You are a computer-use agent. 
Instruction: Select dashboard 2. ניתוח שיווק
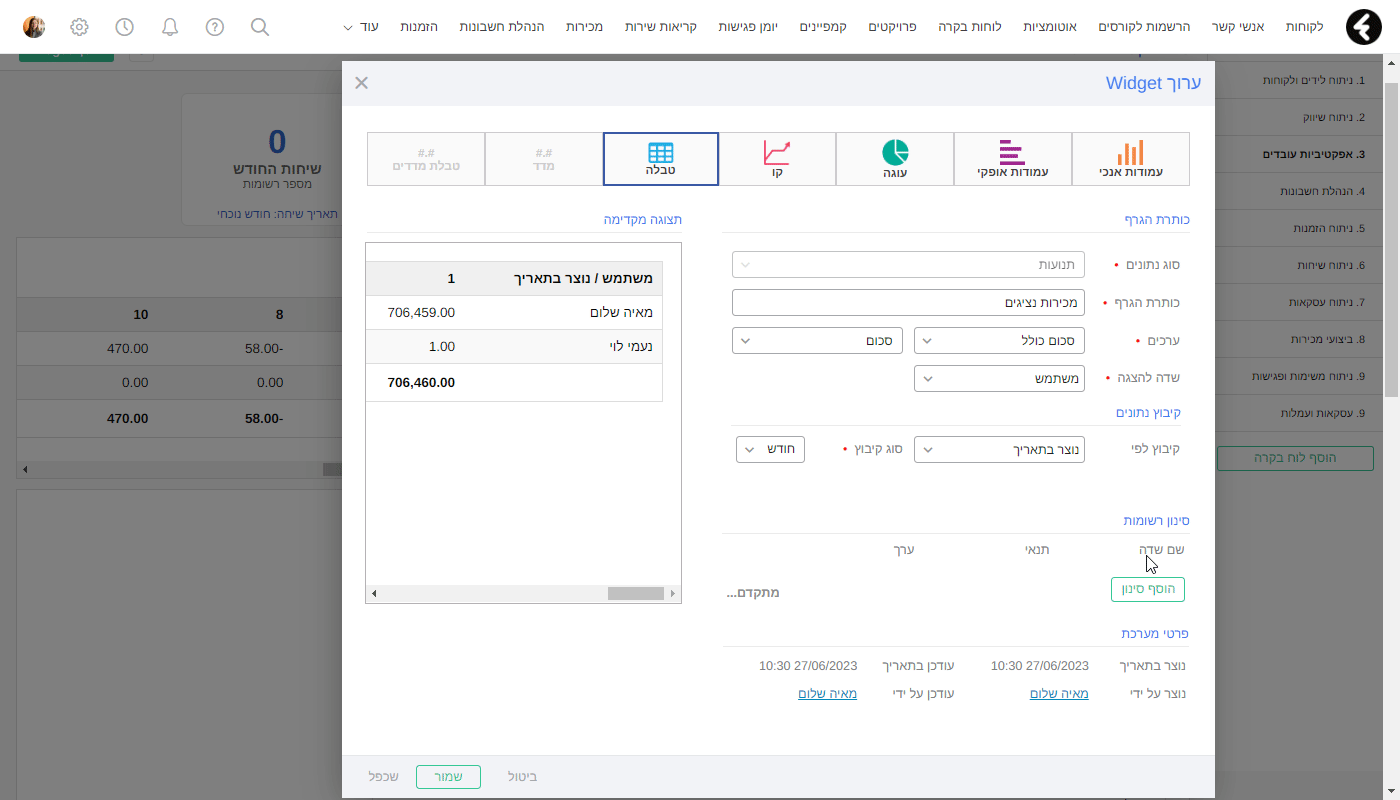click(x=1300, y=117)
